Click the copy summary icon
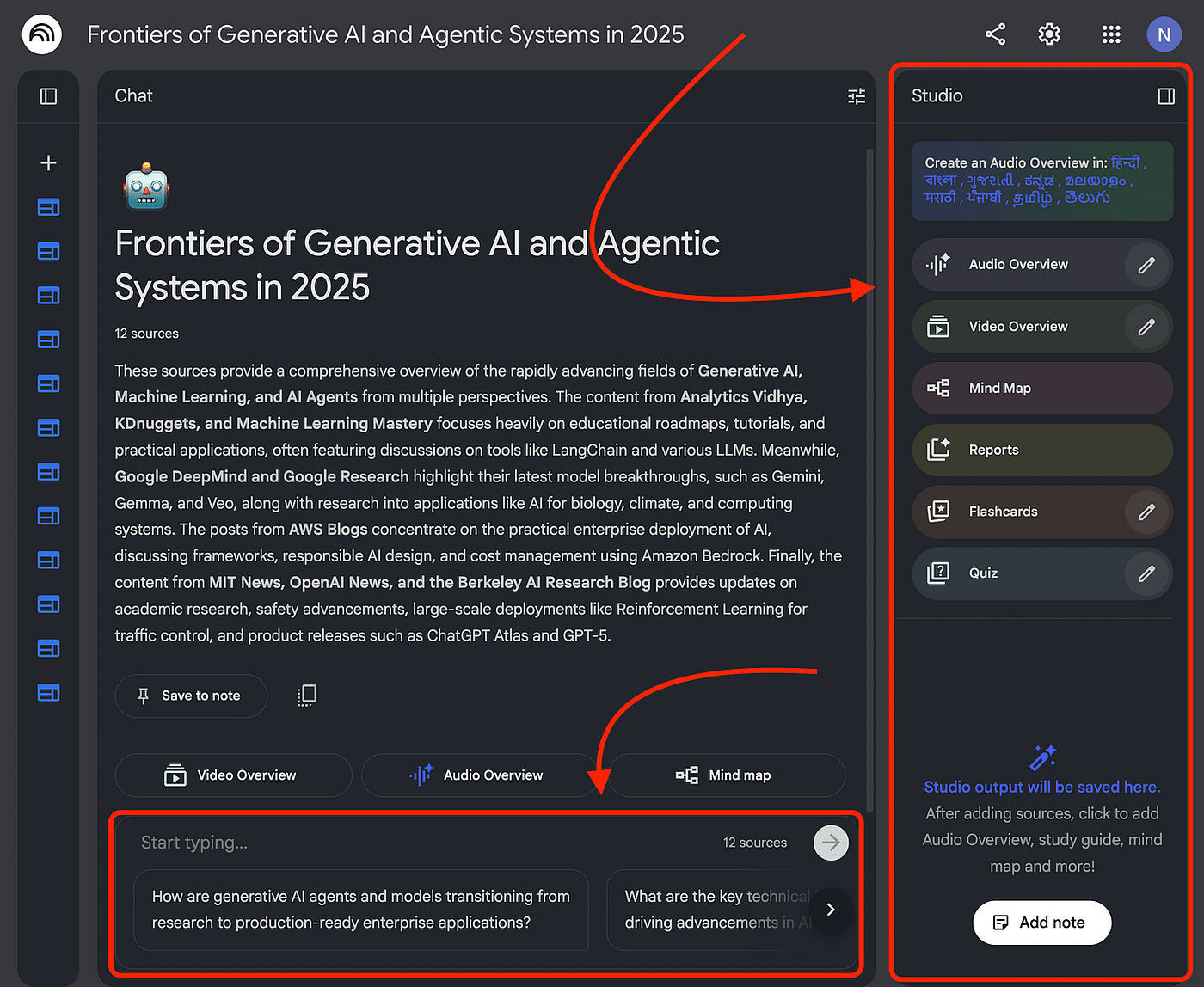 307,696
